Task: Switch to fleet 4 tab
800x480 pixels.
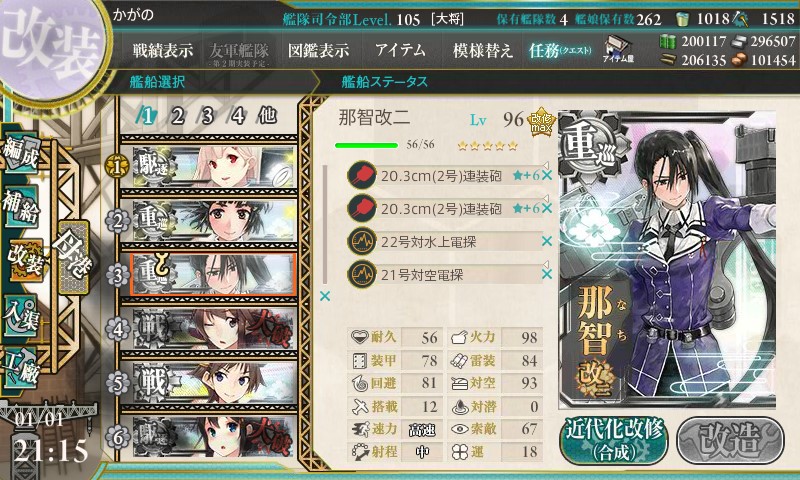Action: point(237,116)
